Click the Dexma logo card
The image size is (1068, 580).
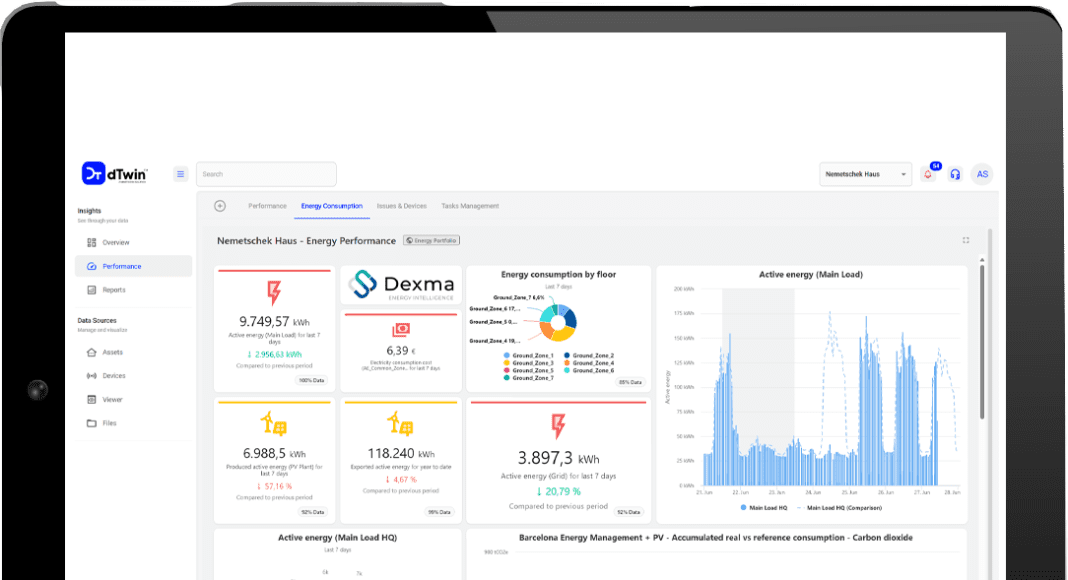[x=401, y=286]
